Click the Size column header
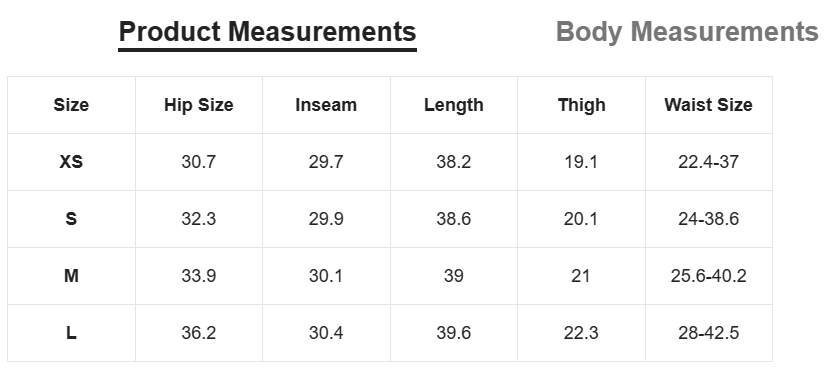 (x=71, y=105)
